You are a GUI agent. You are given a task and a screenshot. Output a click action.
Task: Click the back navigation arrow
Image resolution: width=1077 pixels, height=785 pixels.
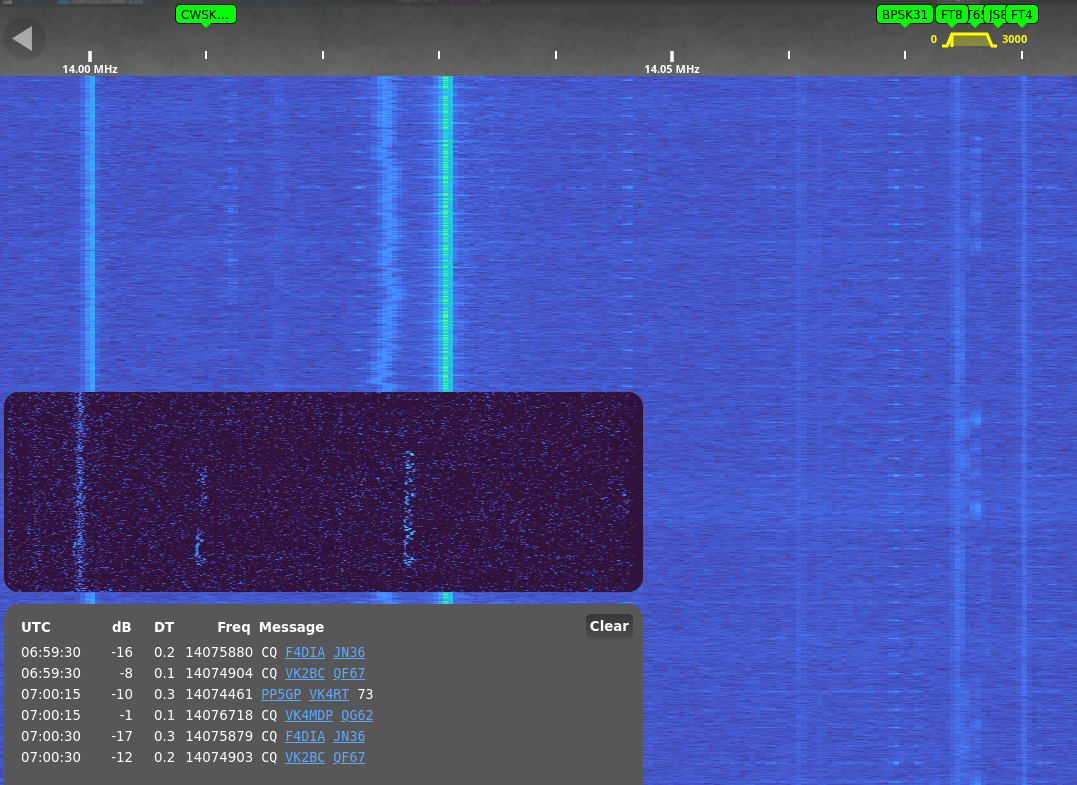24,38
